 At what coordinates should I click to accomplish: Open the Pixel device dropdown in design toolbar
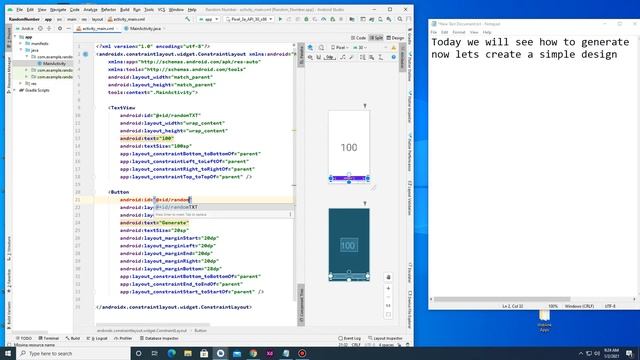tap(339, 48)
